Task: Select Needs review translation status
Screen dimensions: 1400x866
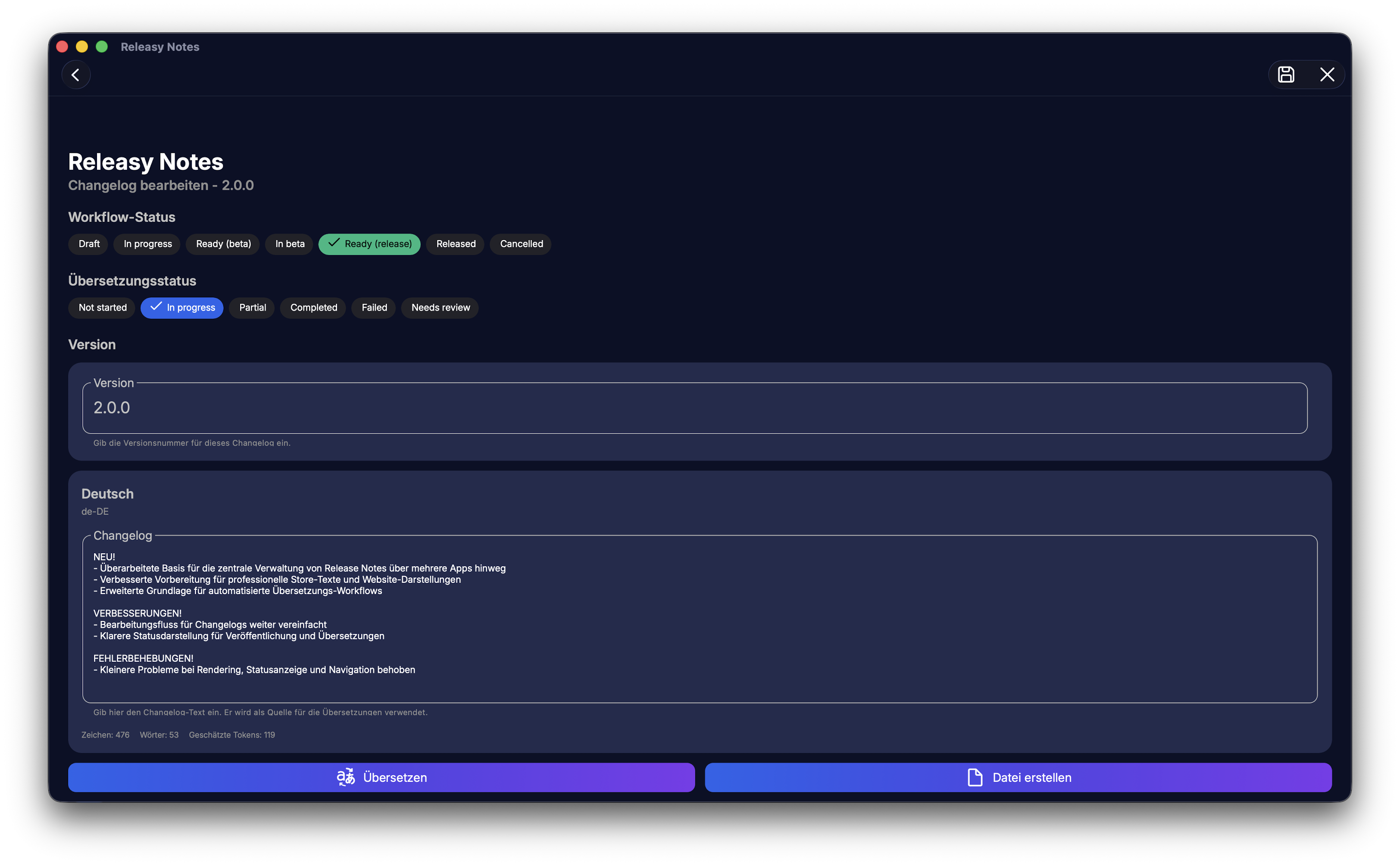Action: [x=439, y=308]
